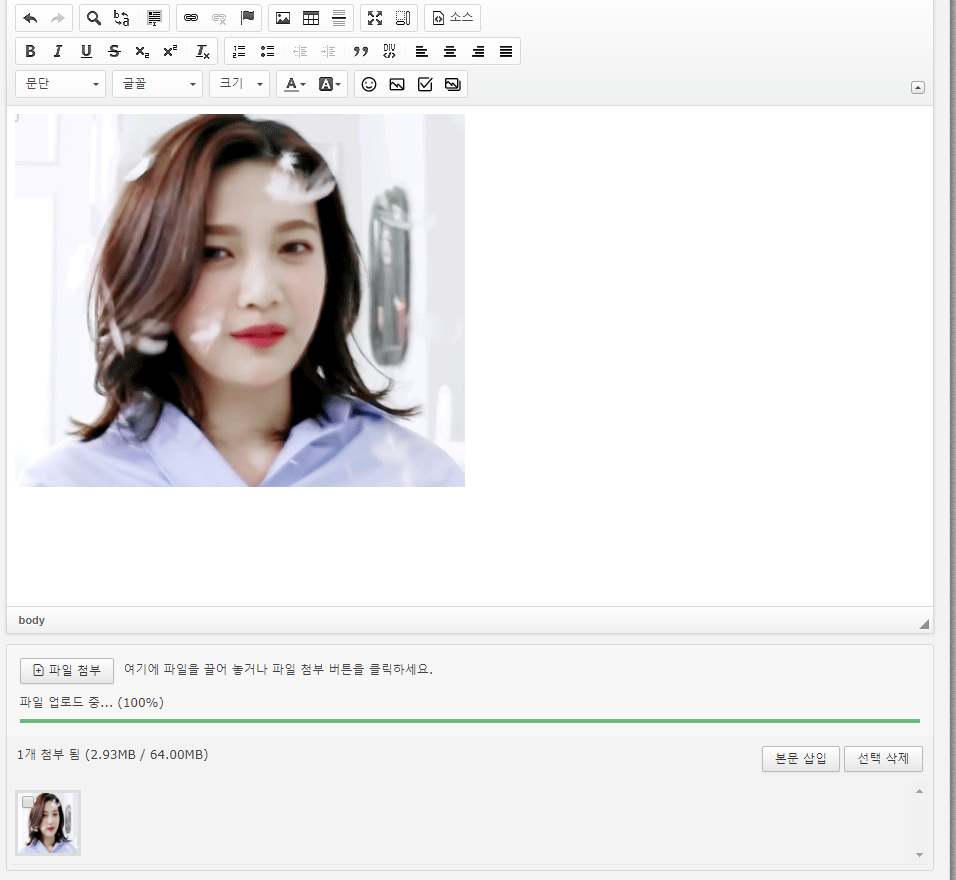This screenshot has width=956, height=880.
Task: Maximize the editor area
Action: click(375, 18)
